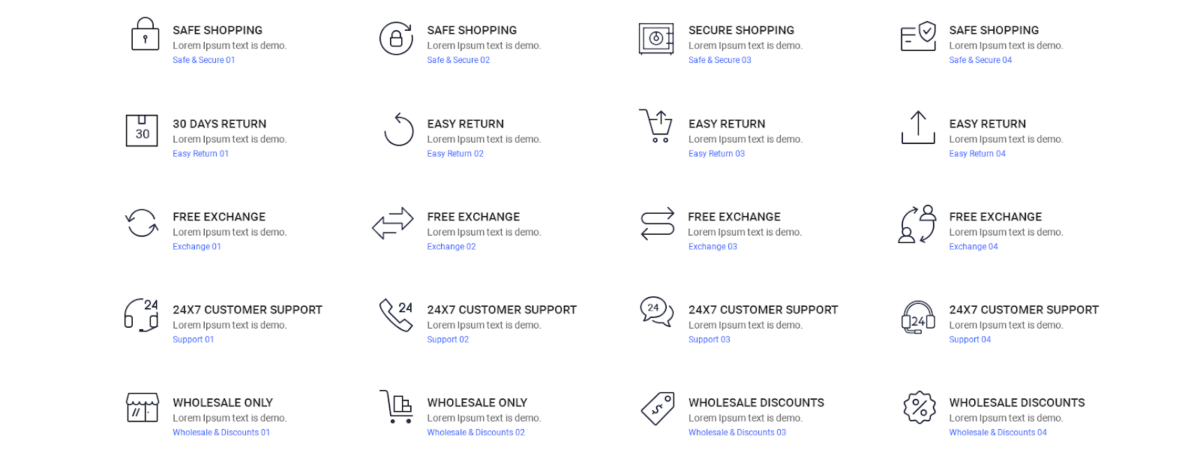Click the double arrows Free Exchange icon
This screenshot has width=1200, height=450.
pyautogui.click(x=392, y=223)
